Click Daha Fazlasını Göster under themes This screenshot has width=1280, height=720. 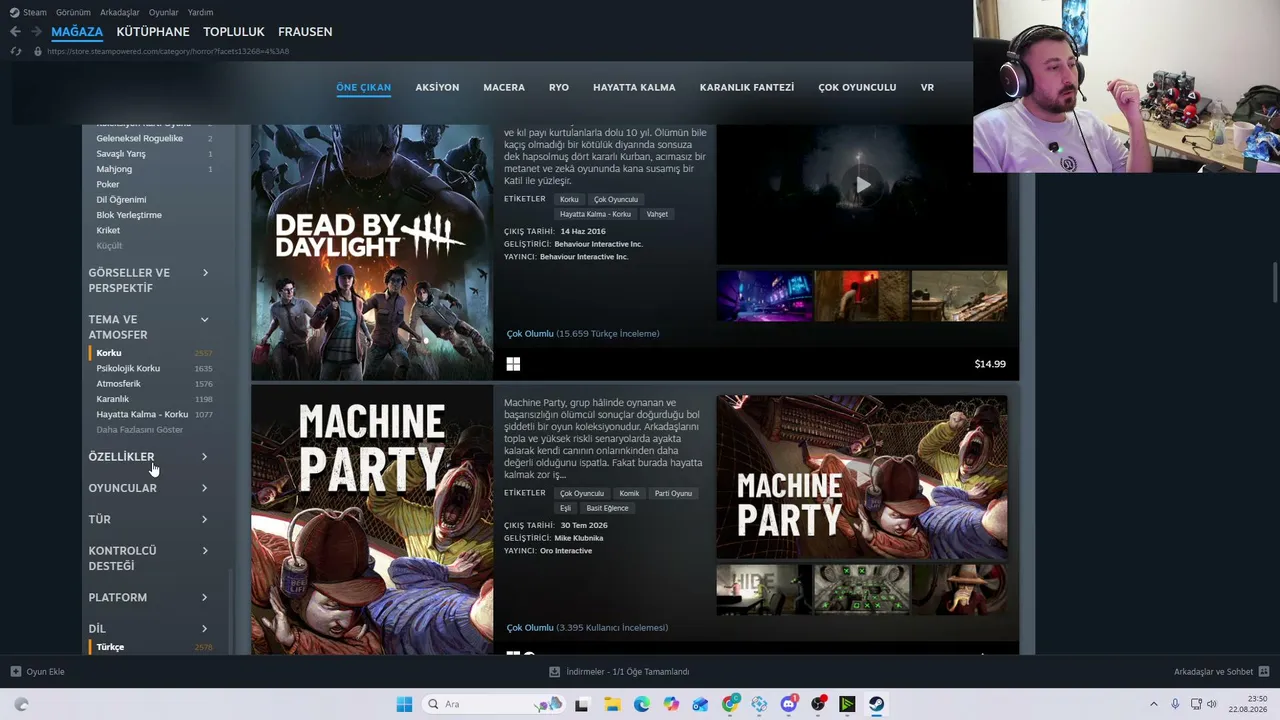click(x=140, y=430)
